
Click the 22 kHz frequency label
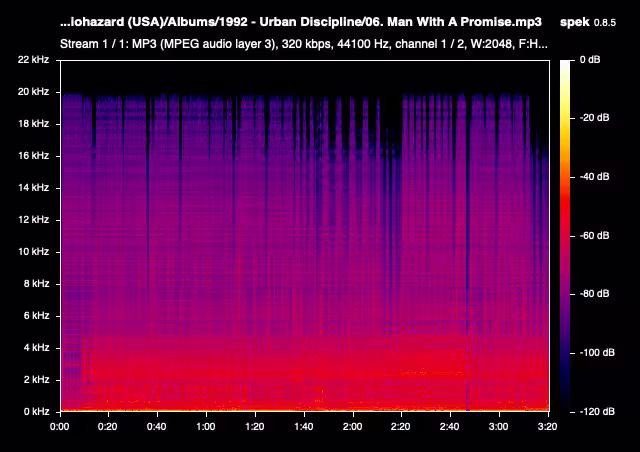33,60
